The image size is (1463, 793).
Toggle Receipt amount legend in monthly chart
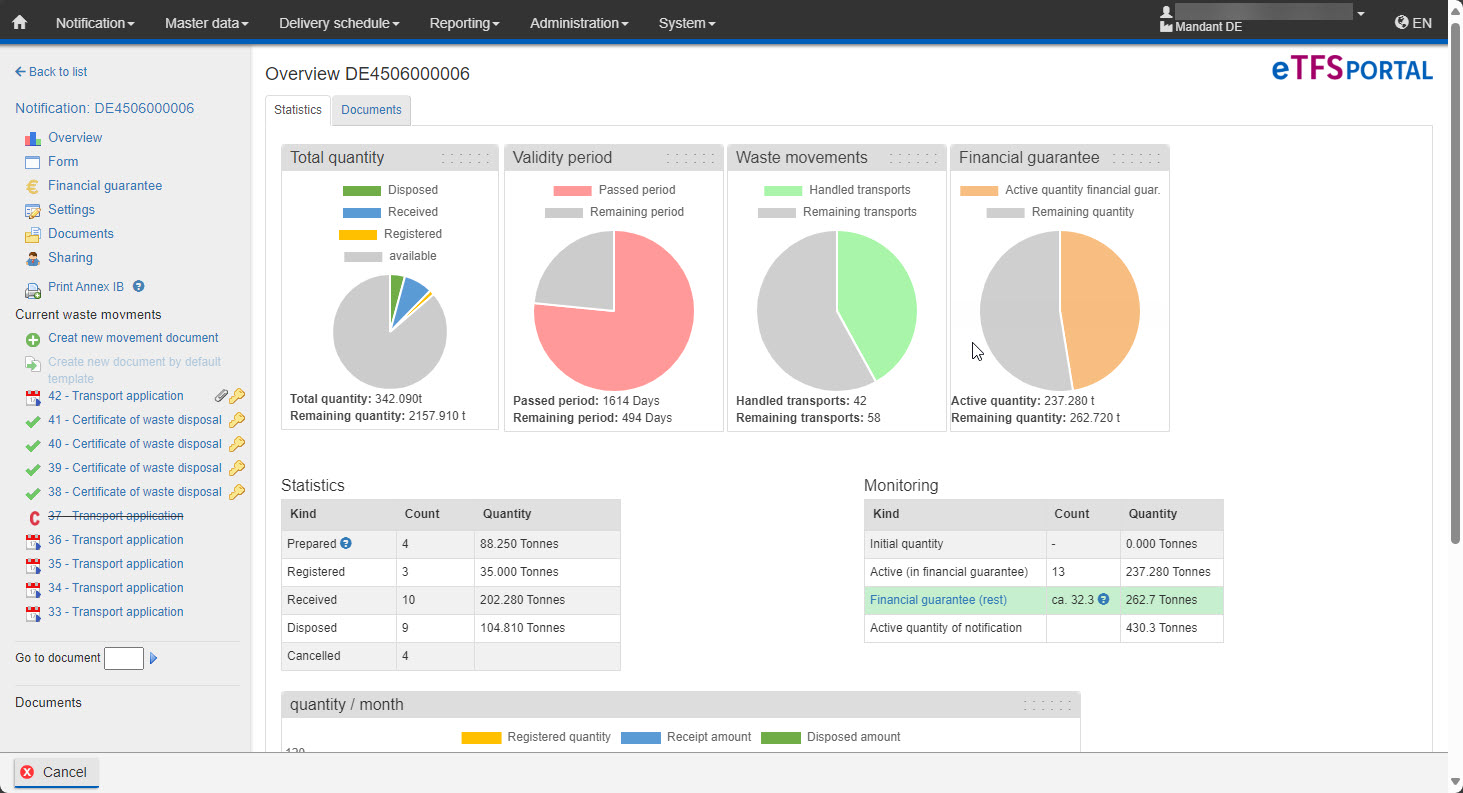[686, 737]
